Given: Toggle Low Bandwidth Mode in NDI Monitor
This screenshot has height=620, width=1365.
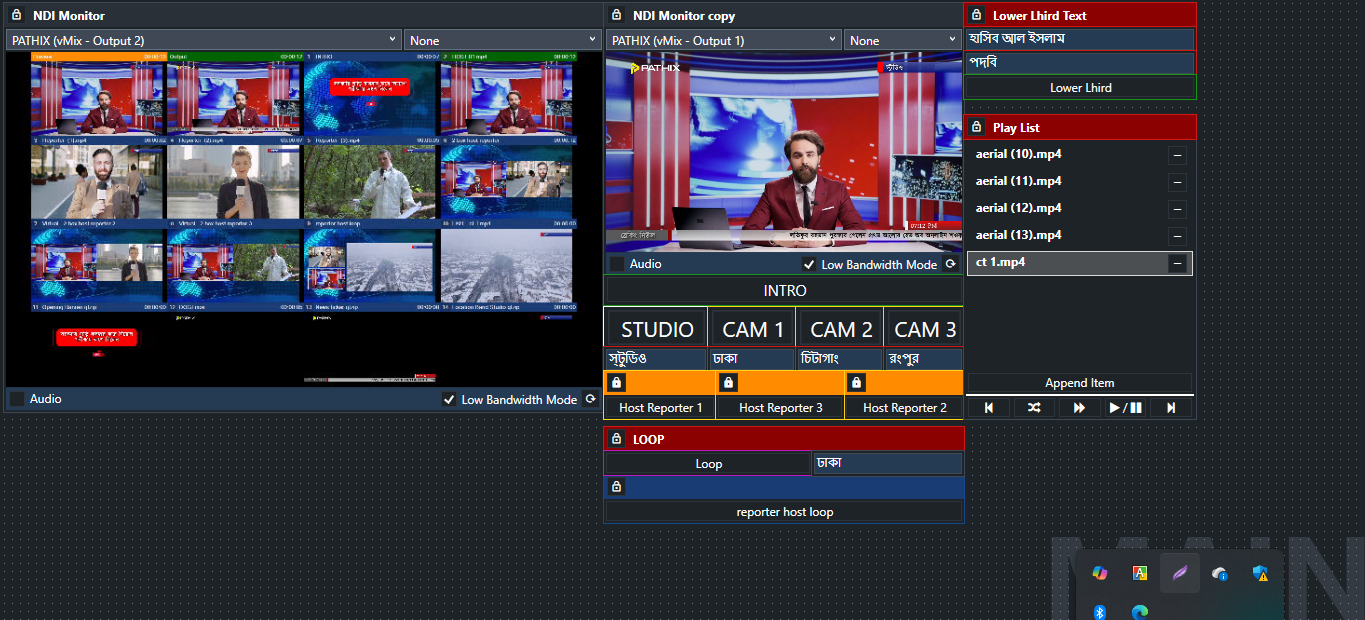Looking at the screenshot, I should (449, 399).
